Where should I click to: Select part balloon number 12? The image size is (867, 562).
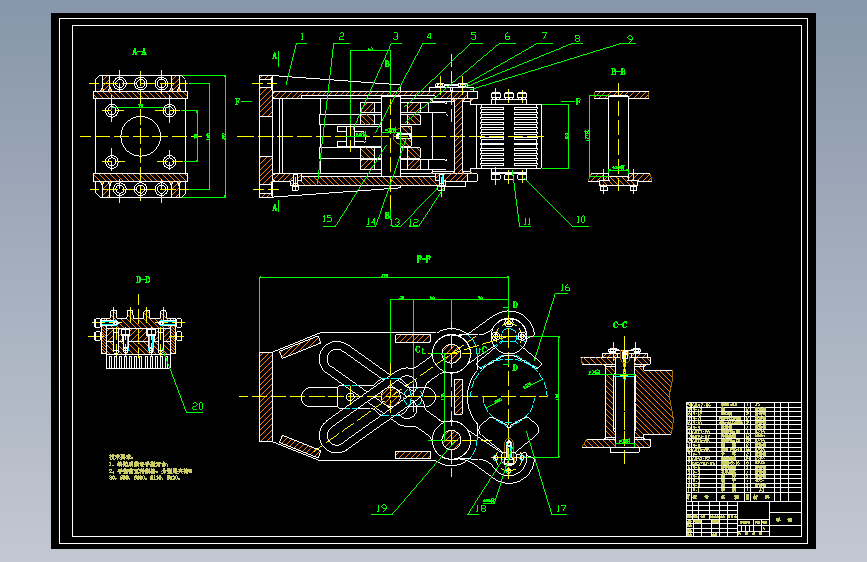(414, 222)
